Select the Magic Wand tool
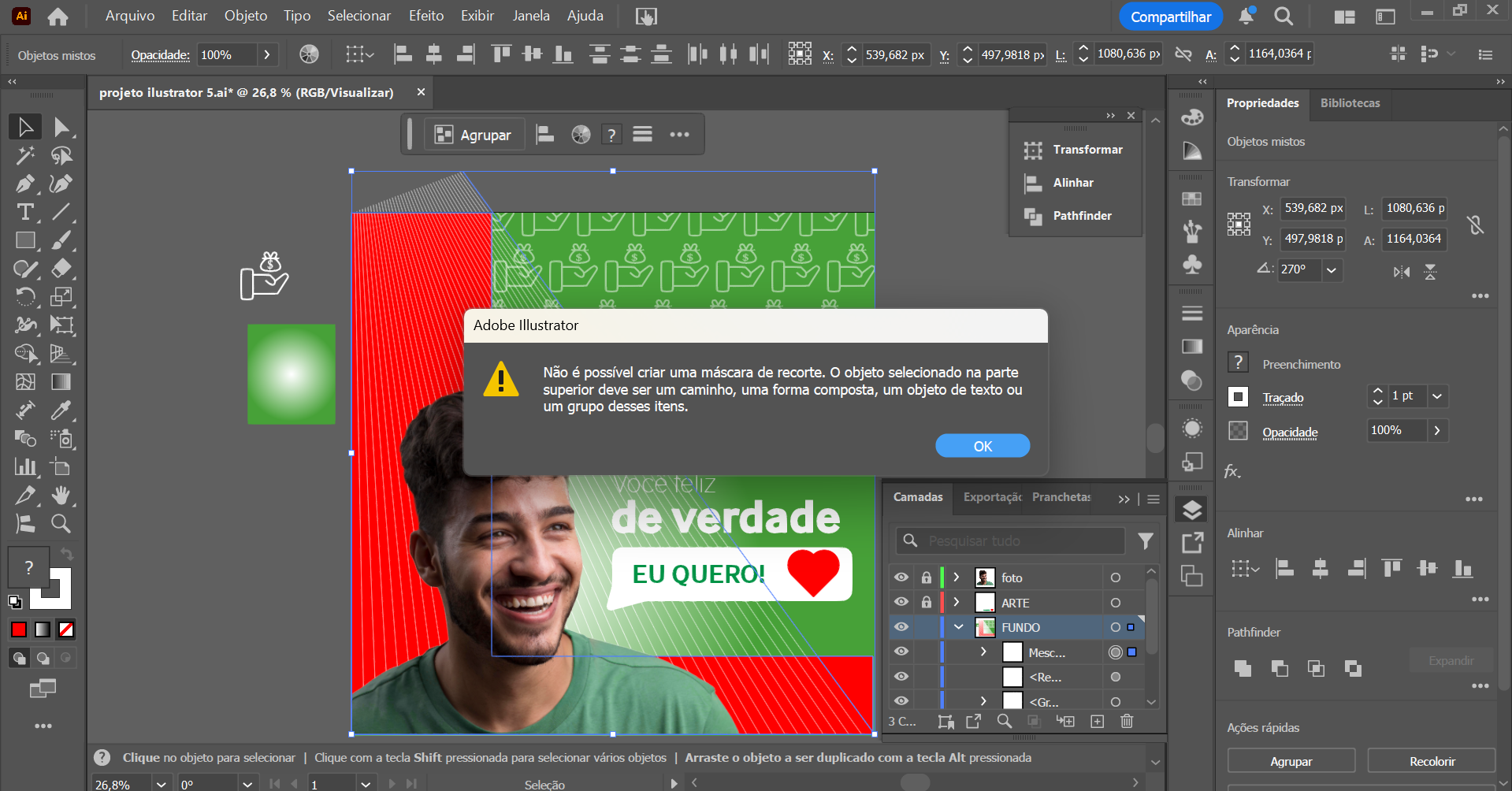Viewport: 1512px width, 791px height. point(25,155)
